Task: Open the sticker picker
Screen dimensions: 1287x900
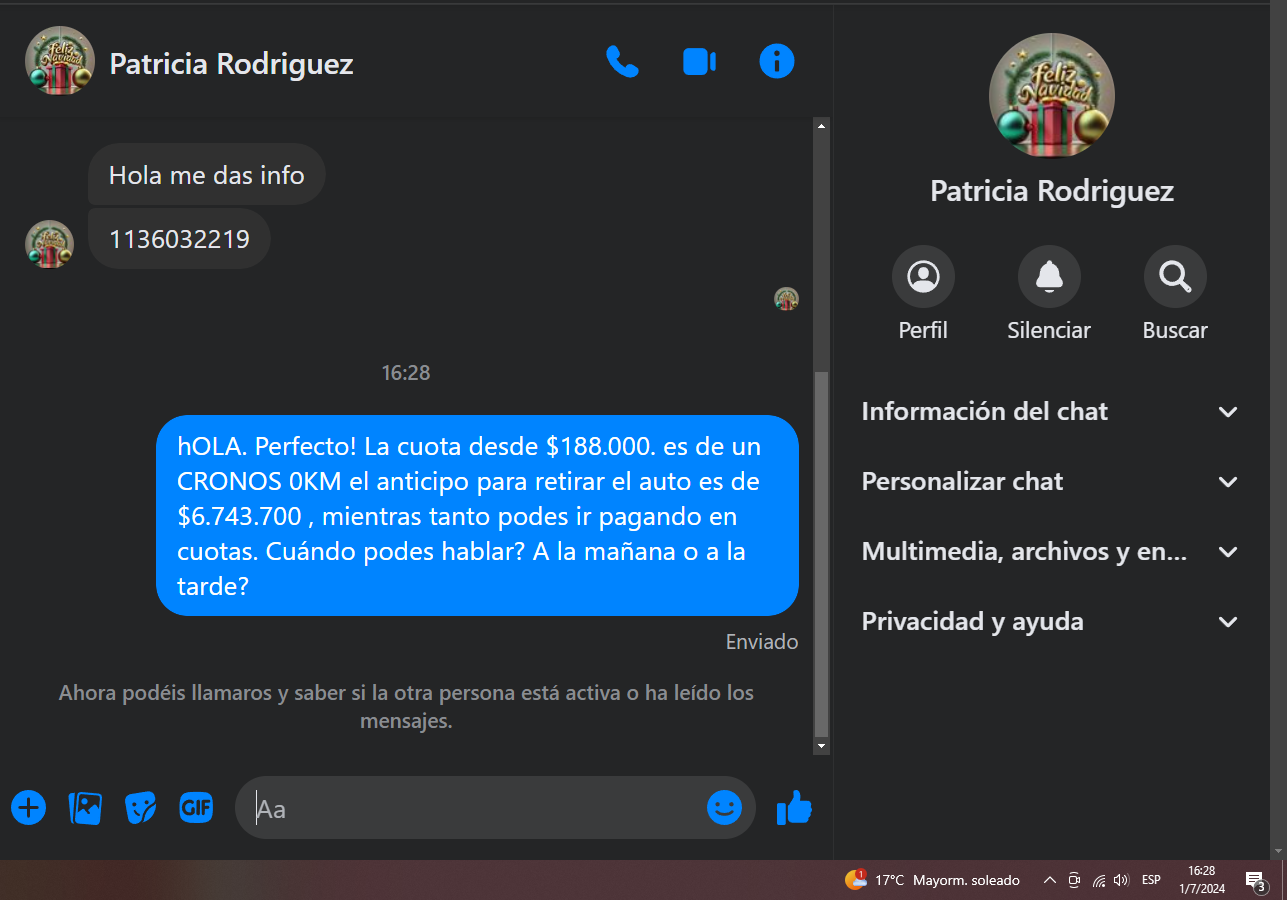Action: point(140,807)
